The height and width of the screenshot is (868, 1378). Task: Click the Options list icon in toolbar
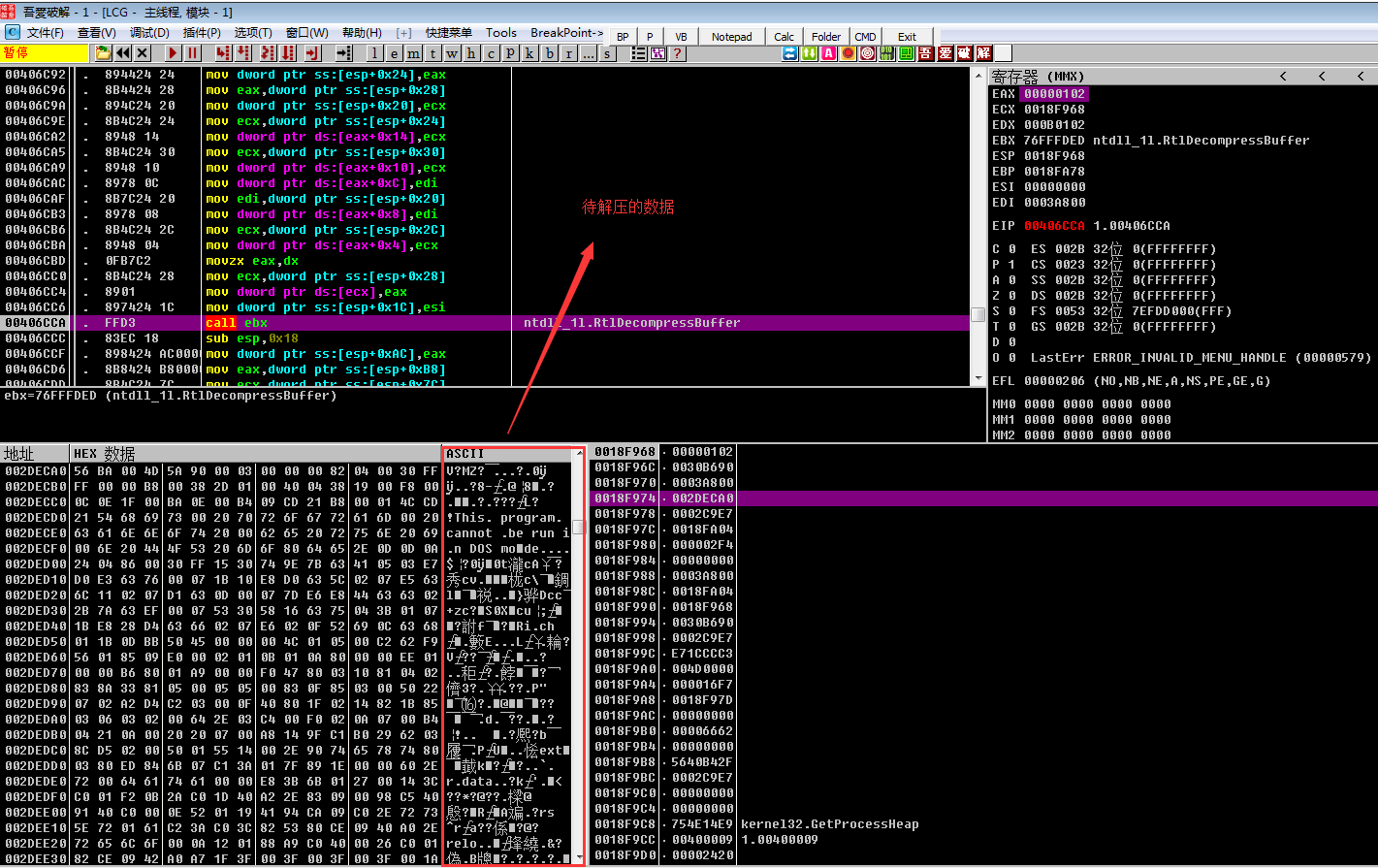(x=639, y=53)
